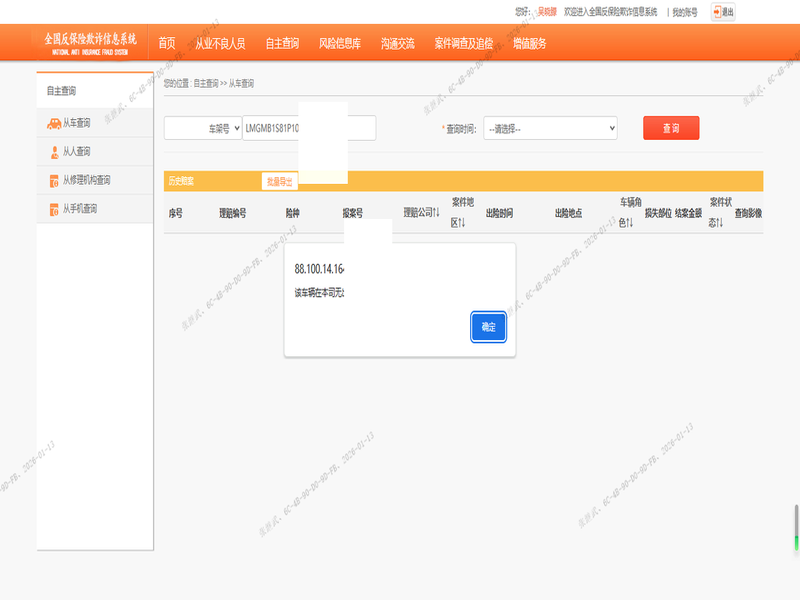
Task: Sort by 理赔公司 column arrows
Action: tap(436, 212)
